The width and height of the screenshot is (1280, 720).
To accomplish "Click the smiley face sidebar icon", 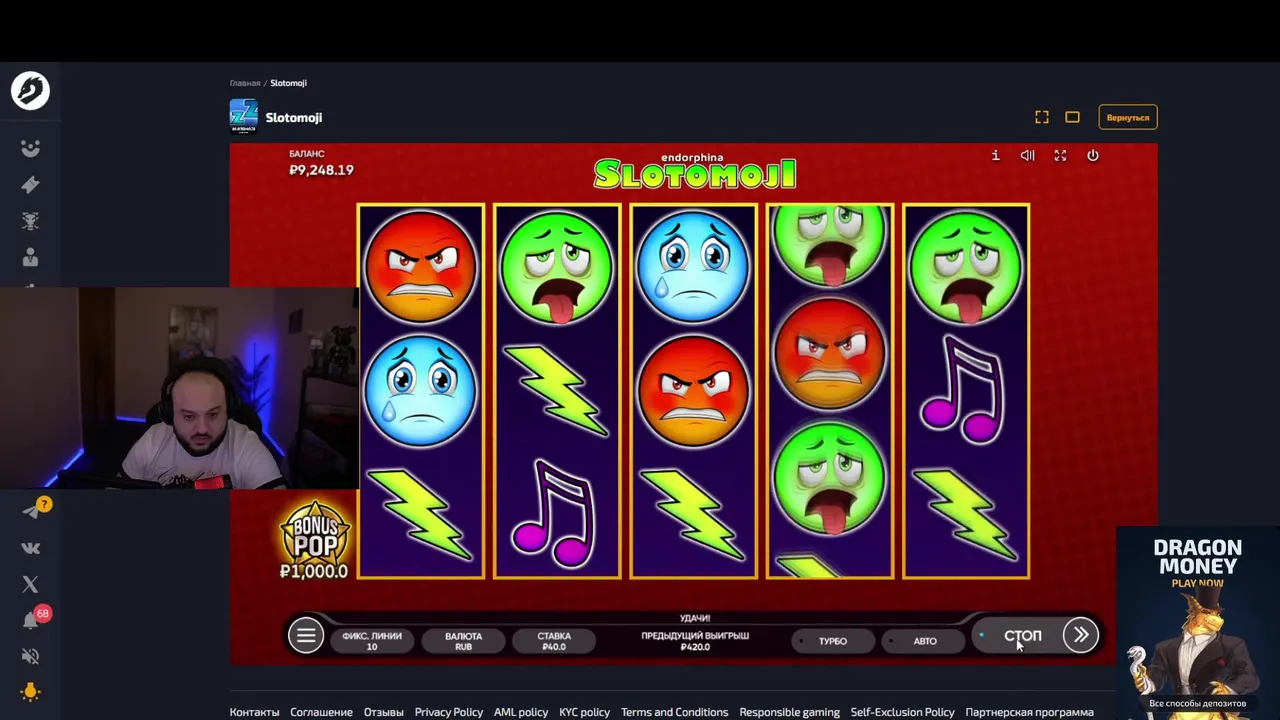I will click(x=30, y=148).
